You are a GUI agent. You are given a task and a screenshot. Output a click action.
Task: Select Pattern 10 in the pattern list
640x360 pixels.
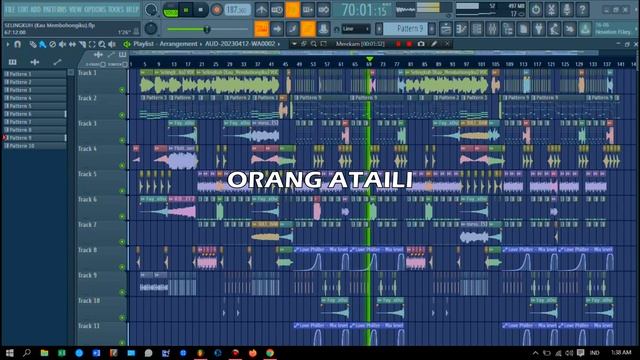tap(35, 146)
